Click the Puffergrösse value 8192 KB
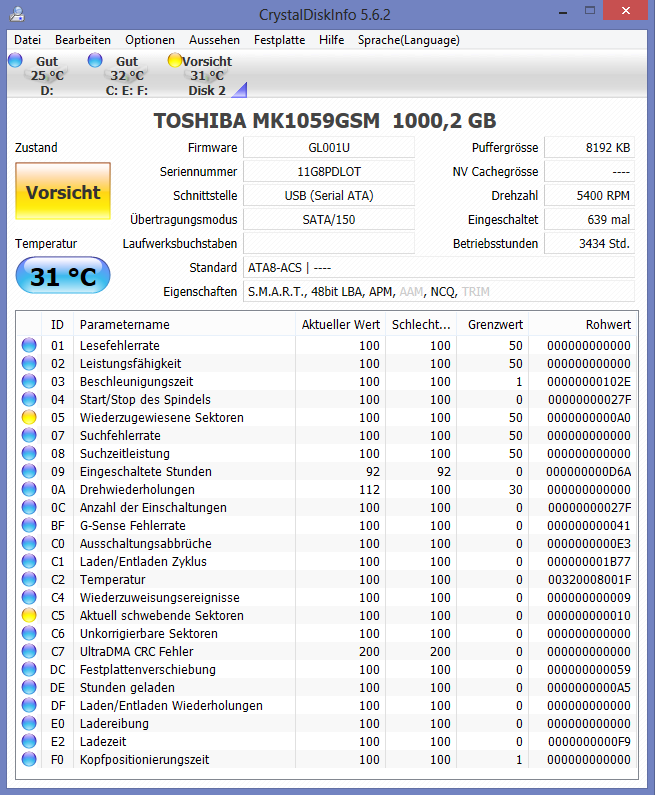This screenshot has height=795, width=655. (x=589, y=148)
